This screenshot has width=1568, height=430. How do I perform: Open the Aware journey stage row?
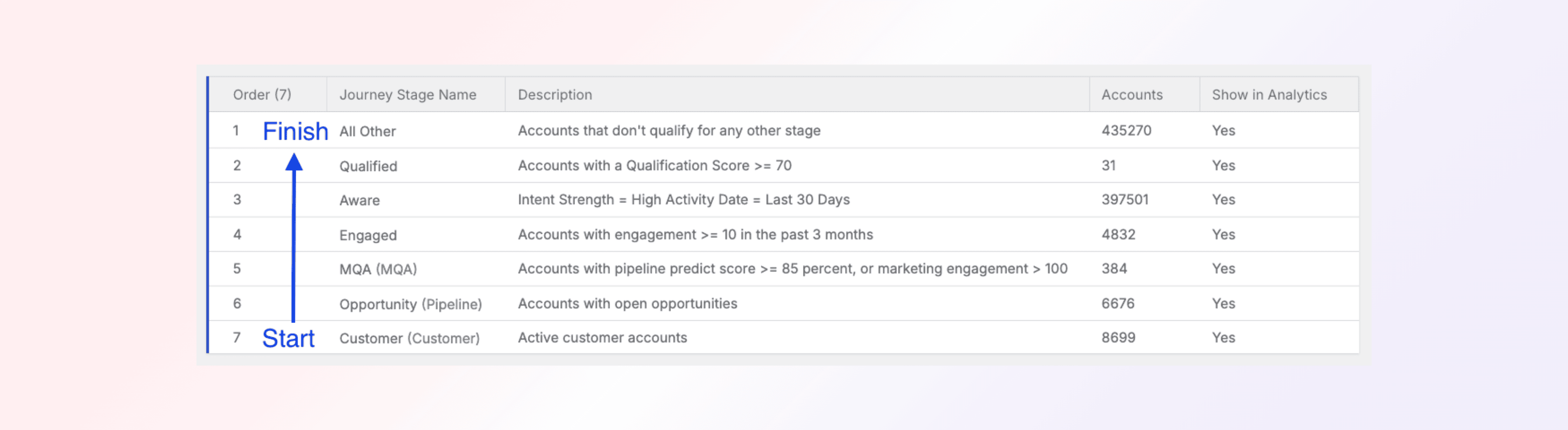(x=359, y=200)
